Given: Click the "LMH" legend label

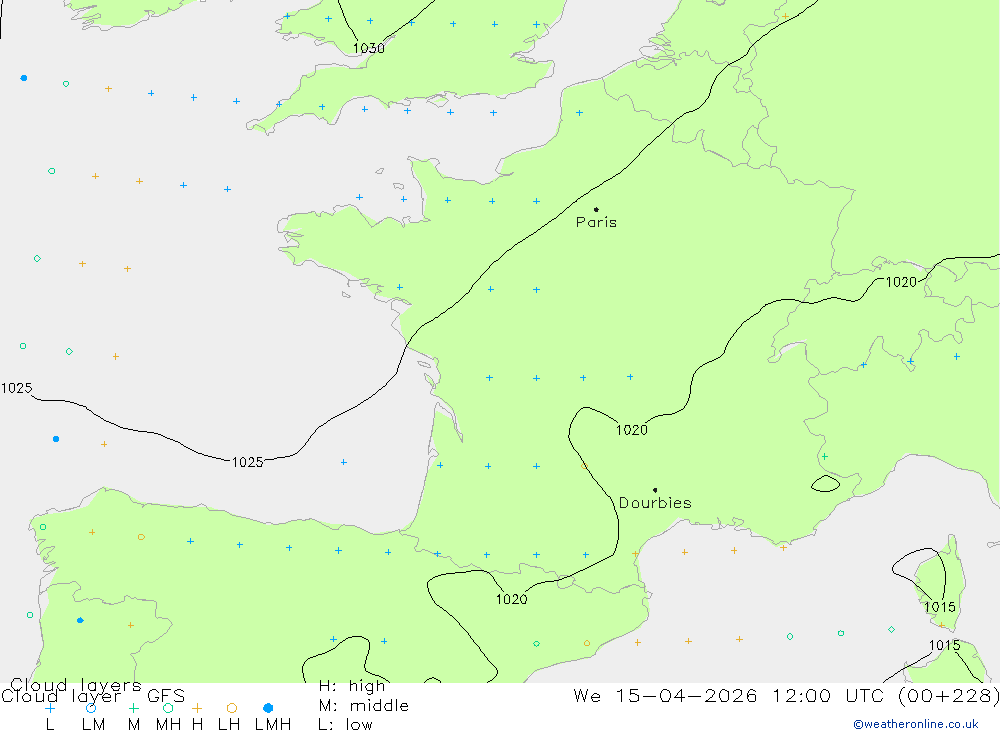Looking at the screenshot, I should [273, 725].
